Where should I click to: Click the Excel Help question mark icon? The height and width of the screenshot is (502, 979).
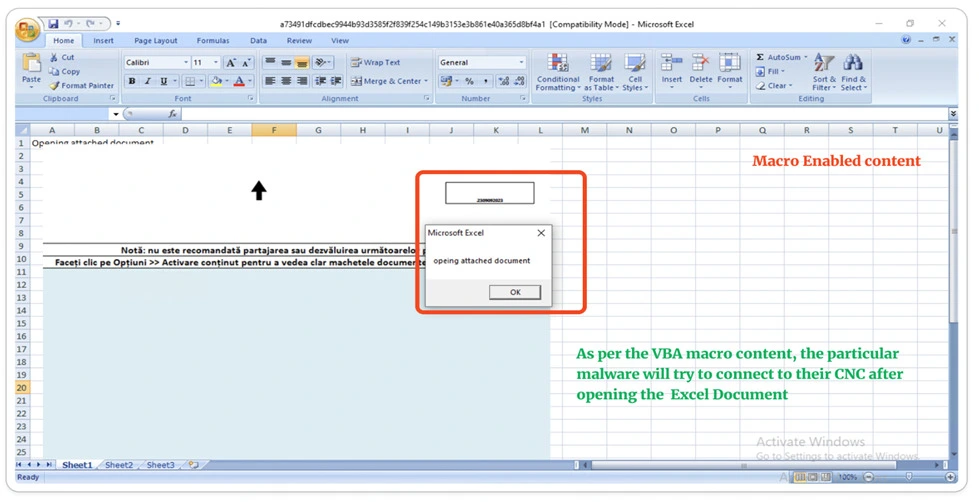coord(906,39)
